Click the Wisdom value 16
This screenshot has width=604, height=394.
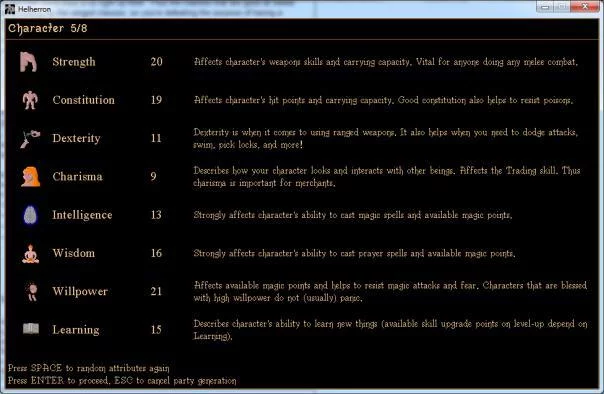(156, 253)
